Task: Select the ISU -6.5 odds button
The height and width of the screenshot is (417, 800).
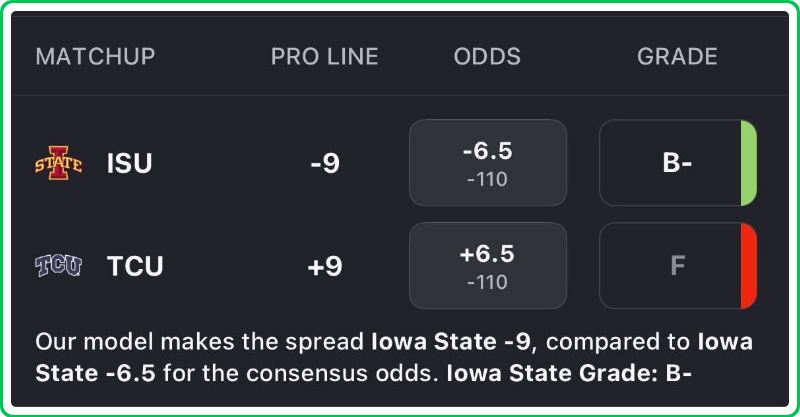Action: click(x=487, y=163)
